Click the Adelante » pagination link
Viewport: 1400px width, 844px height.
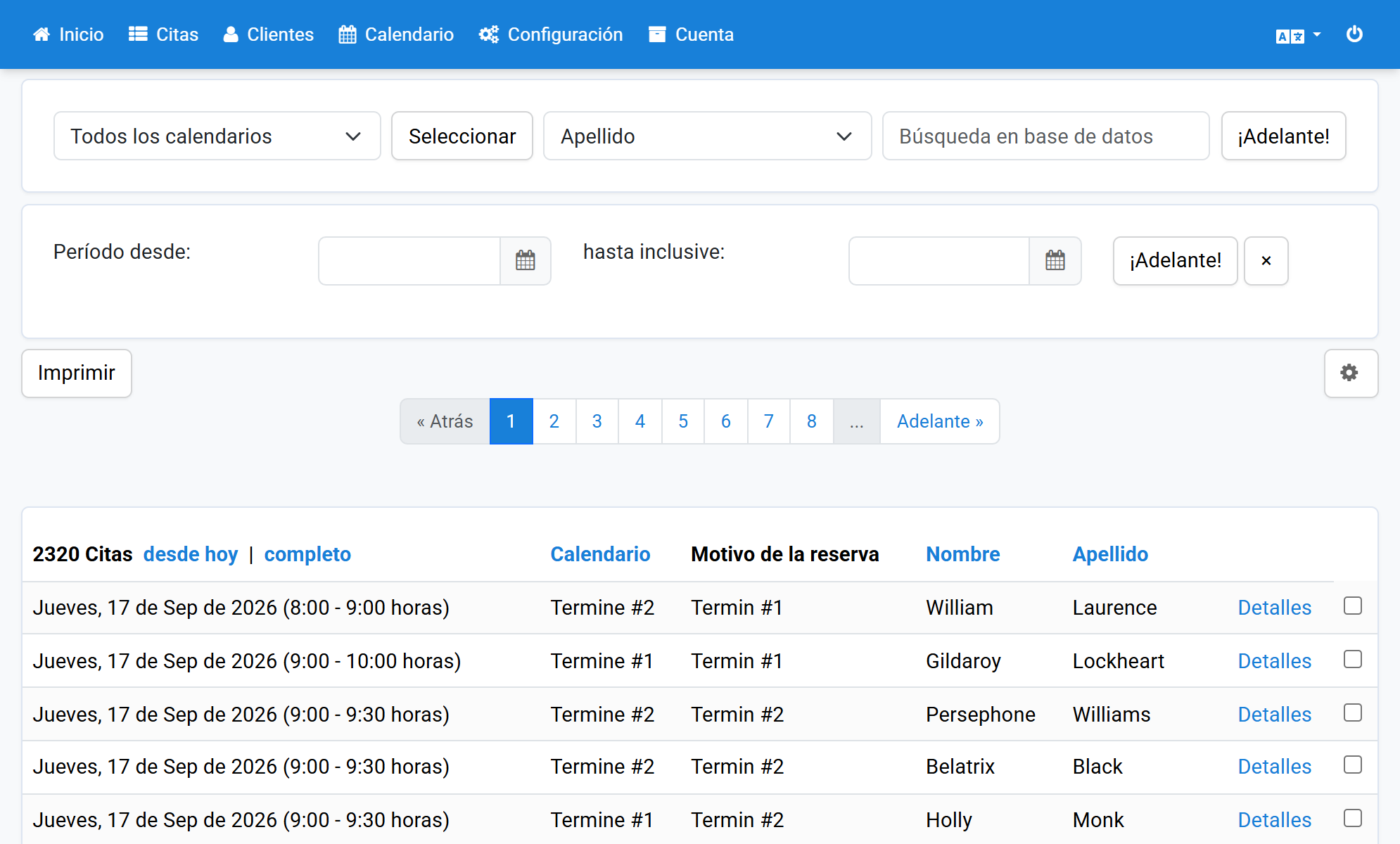pyautogui.click(x=940, y=421)
